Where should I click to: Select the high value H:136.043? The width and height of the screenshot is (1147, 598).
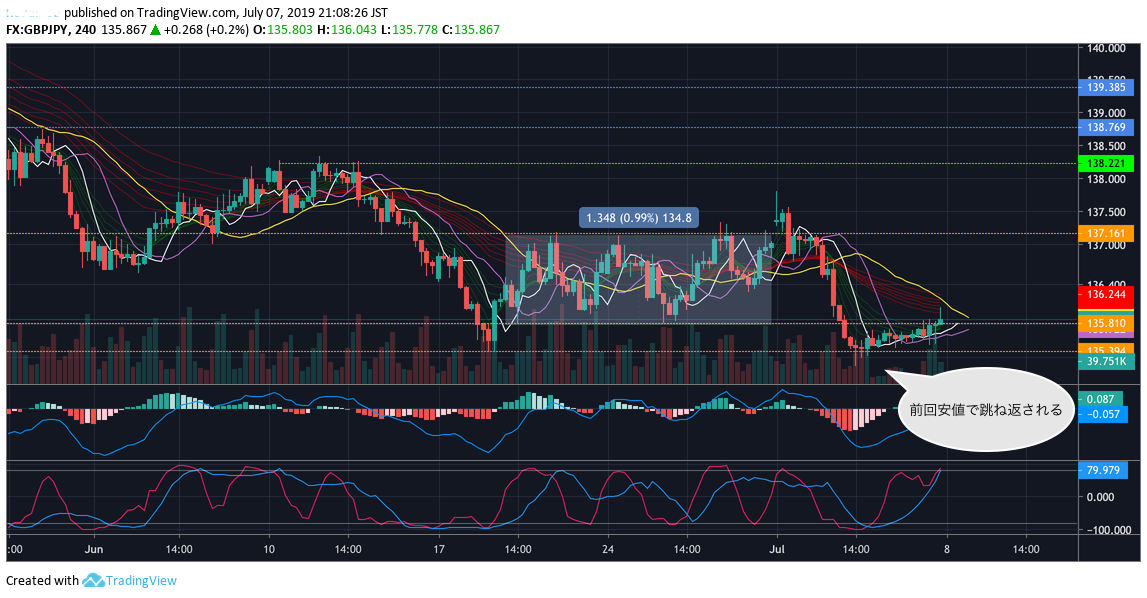[x=347, y=30]
